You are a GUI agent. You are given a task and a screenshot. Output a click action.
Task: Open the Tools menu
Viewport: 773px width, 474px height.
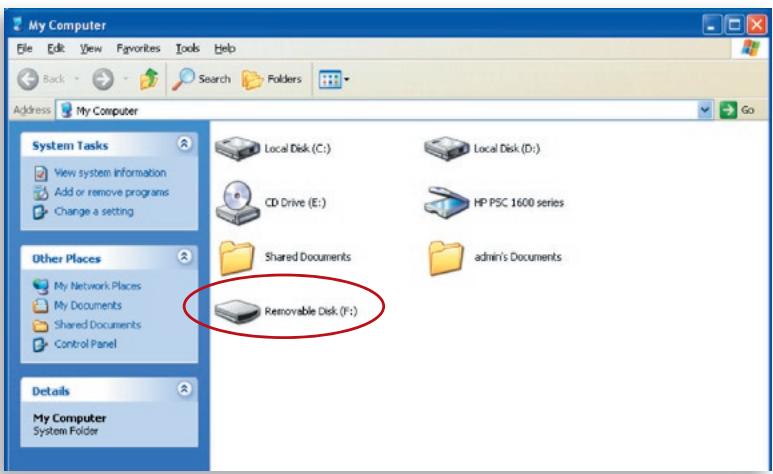[x=187, y=48]
